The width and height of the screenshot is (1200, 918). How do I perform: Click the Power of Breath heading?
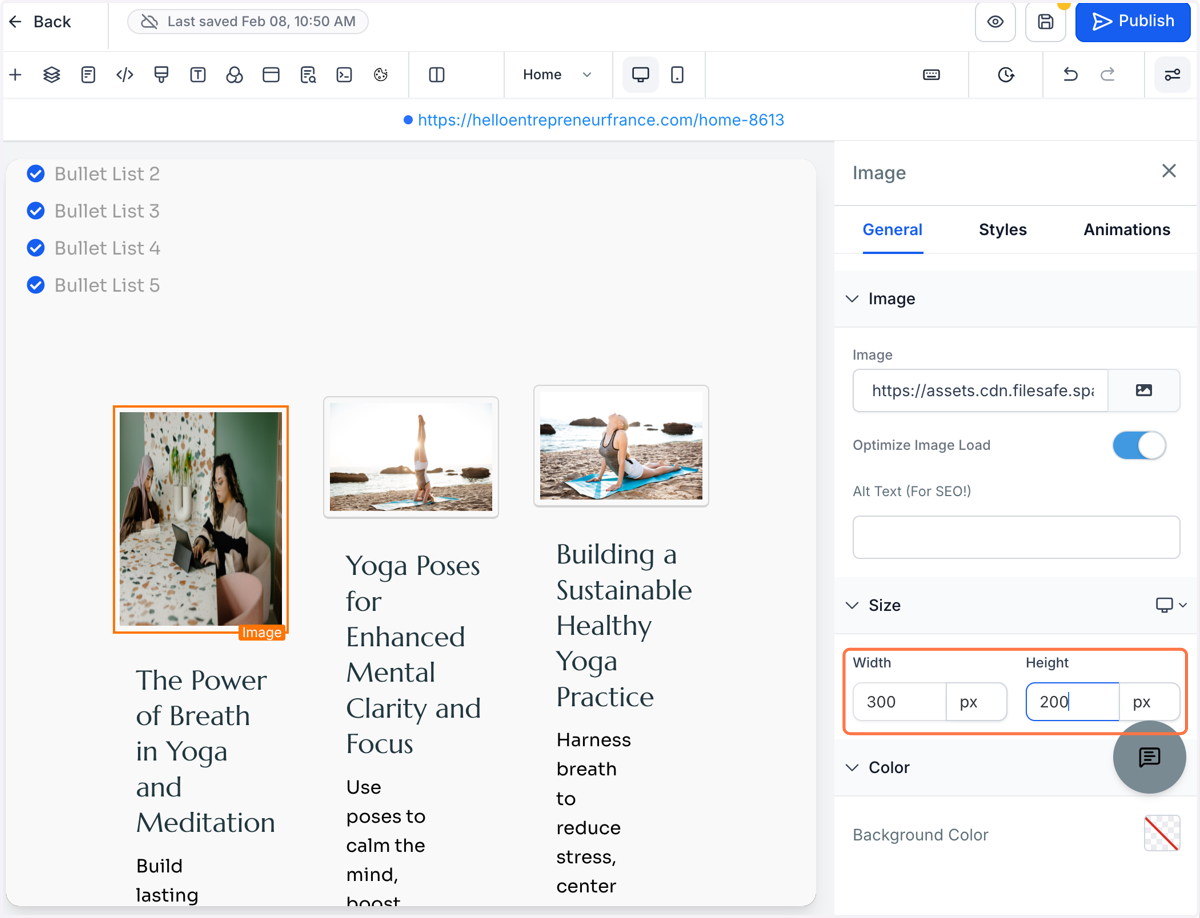point(205,751)
